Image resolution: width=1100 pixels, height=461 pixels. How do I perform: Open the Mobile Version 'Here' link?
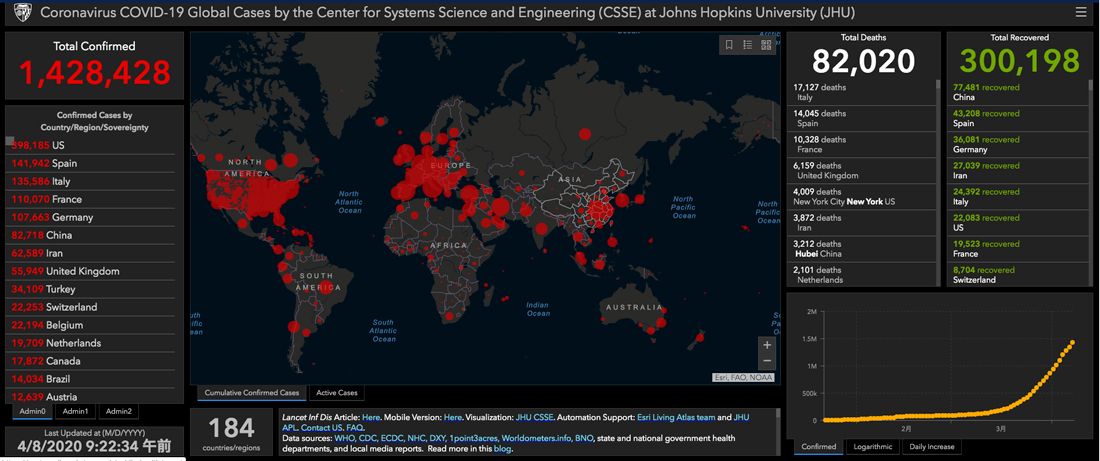point(452,417)
